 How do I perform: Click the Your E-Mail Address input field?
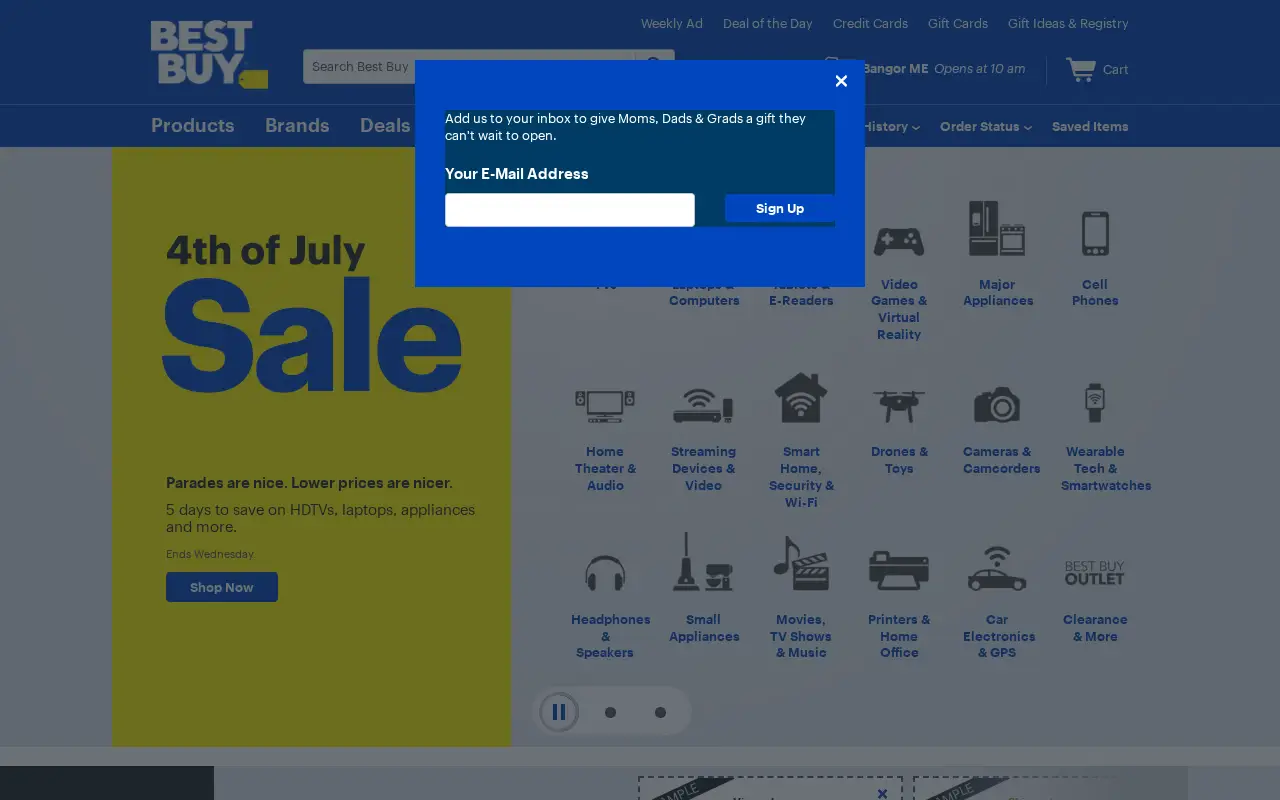point(570,210)
